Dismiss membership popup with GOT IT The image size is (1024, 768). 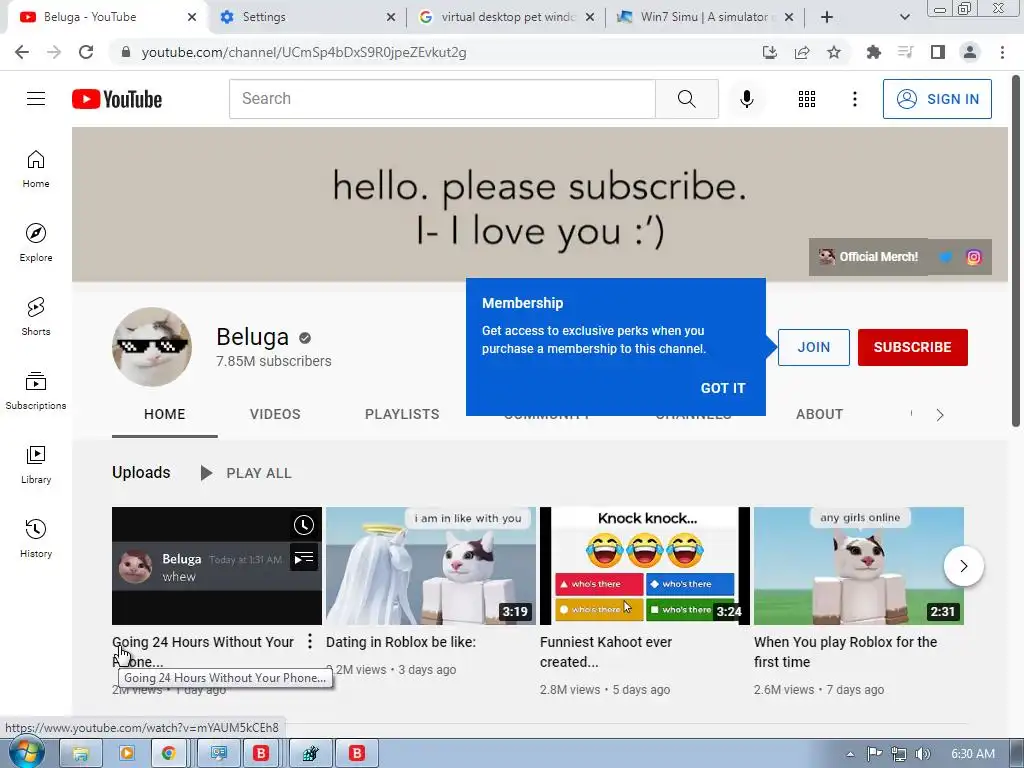click(722, 388)
